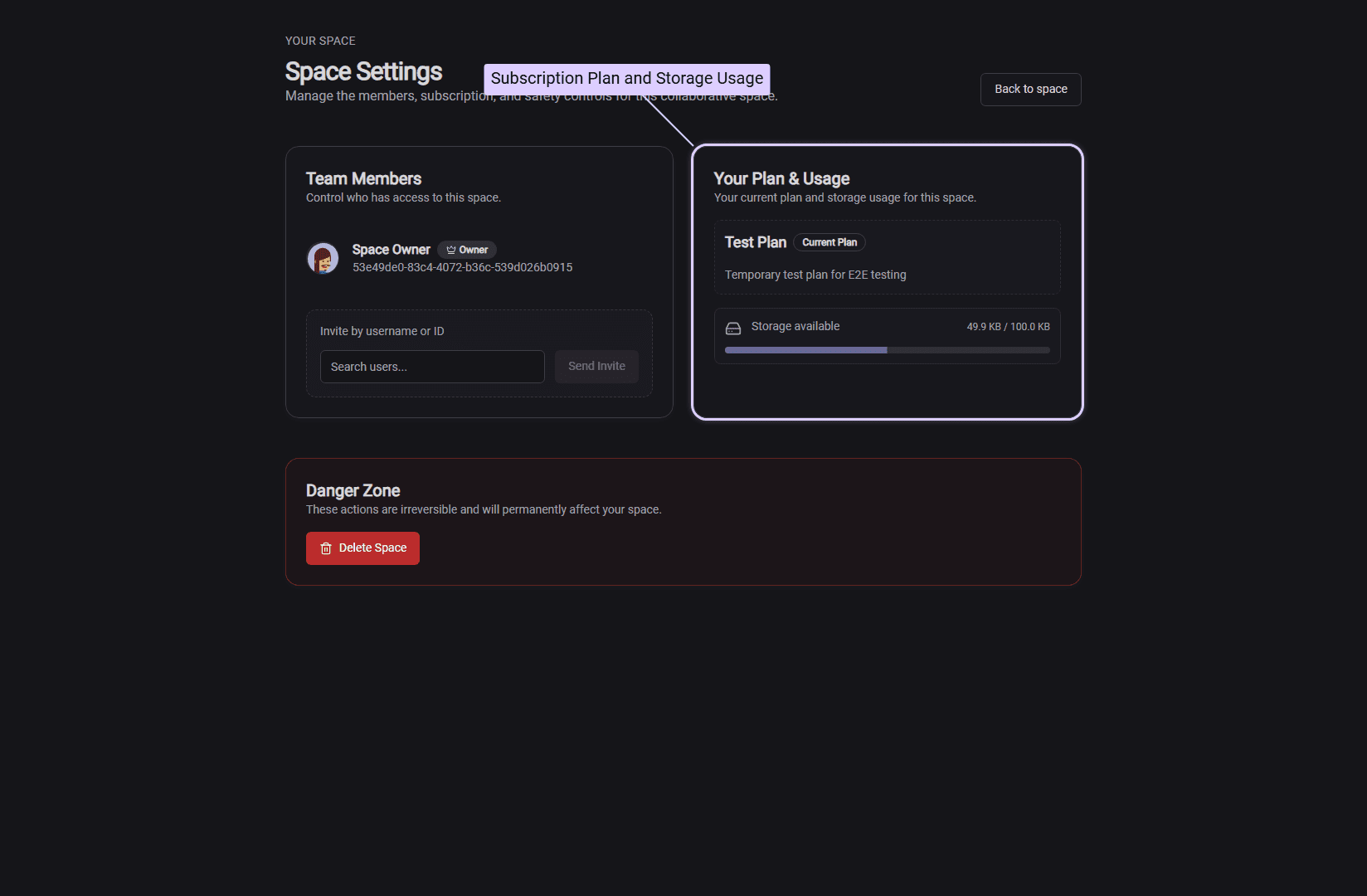Click the 49.9 KB / 100.0 KB usage text
Image resolution: width=1367 pixels, height=896 pixels.
click(1008, 326)
